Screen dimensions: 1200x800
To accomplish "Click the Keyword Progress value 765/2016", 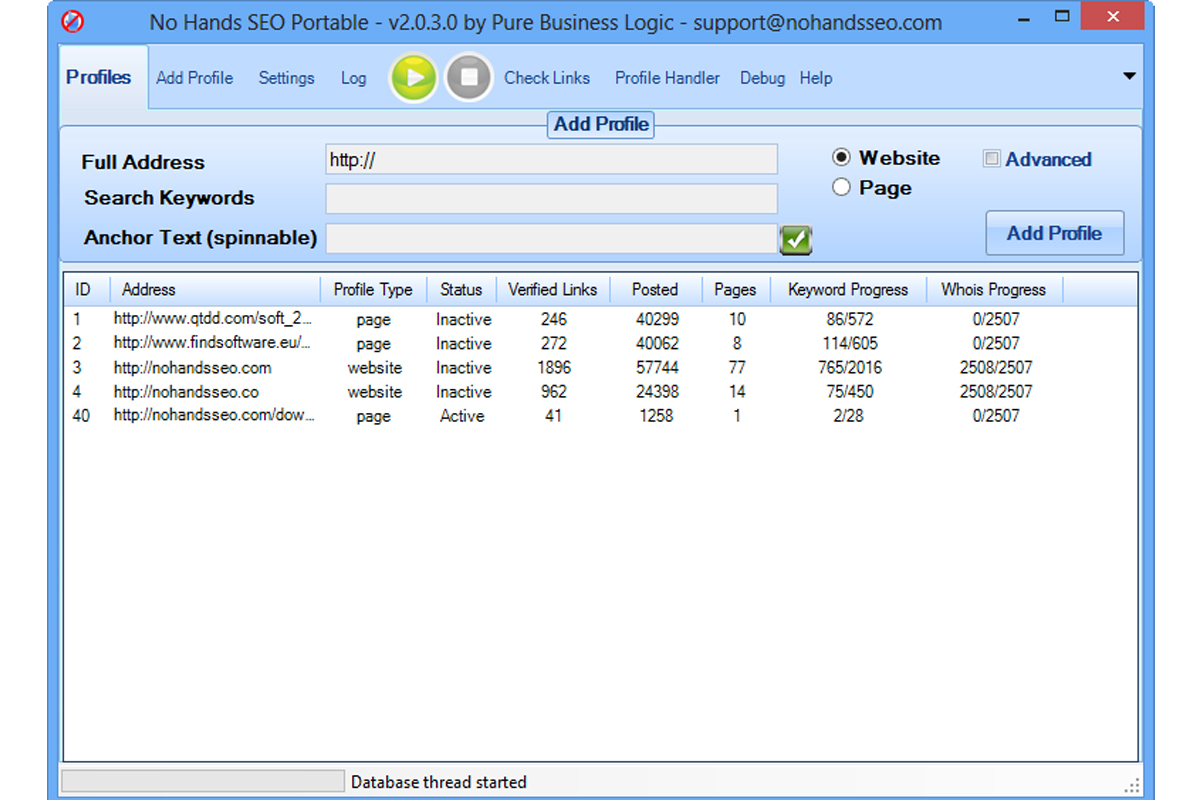I will (x=848, y=368).
